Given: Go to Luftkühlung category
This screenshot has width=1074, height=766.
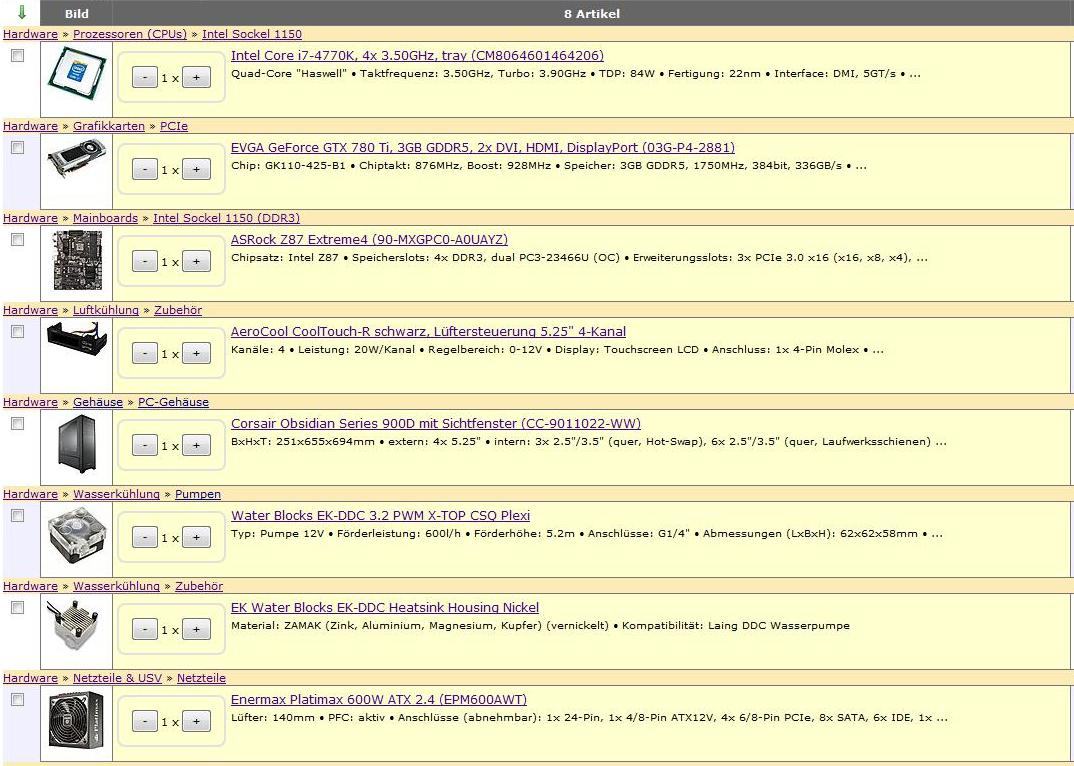Looking at the screenshot, I should click(x=106, y=310).
